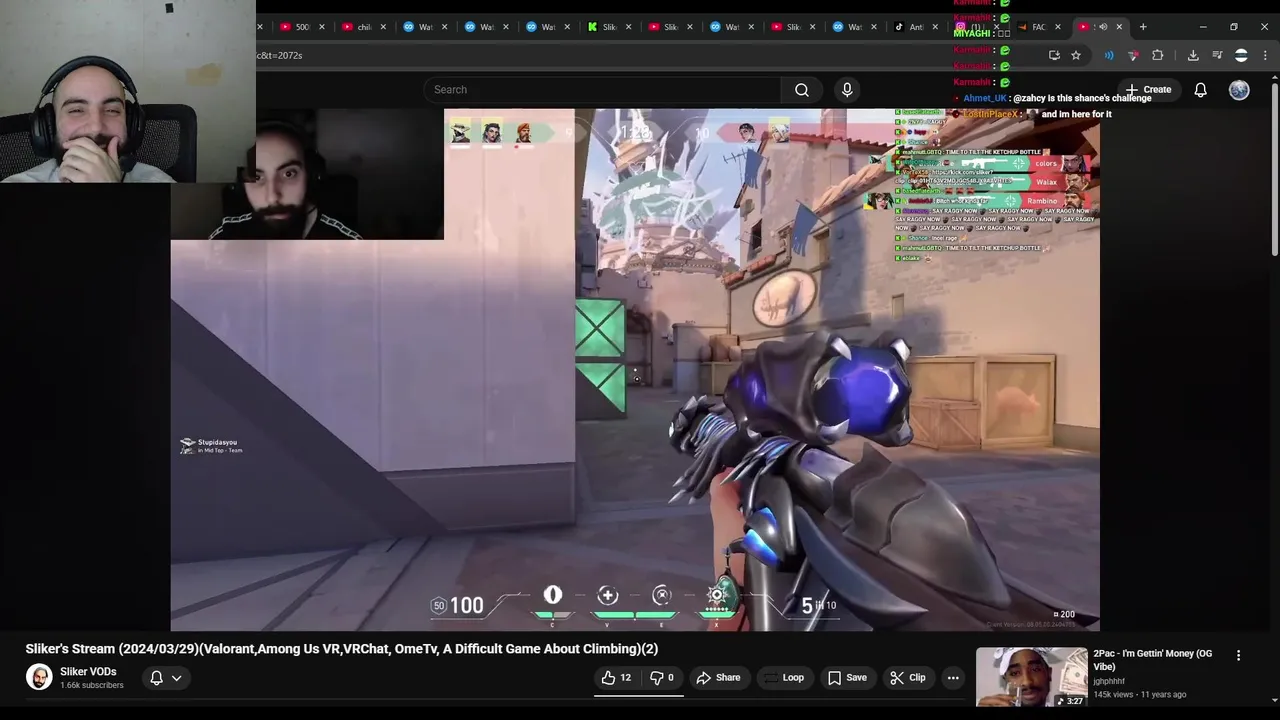Open the media controls icon in the Chrome toolbar
Image resolution: width=1280 pixels, height=720 pixels.
(1217, 55)
